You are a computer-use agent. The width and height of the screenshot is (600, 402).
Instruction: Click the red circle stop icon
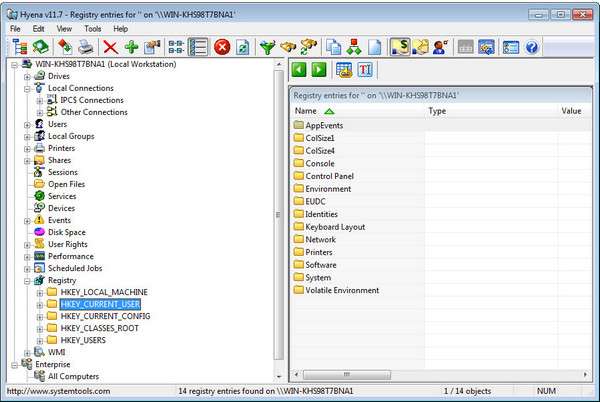(x=222, y=47)
